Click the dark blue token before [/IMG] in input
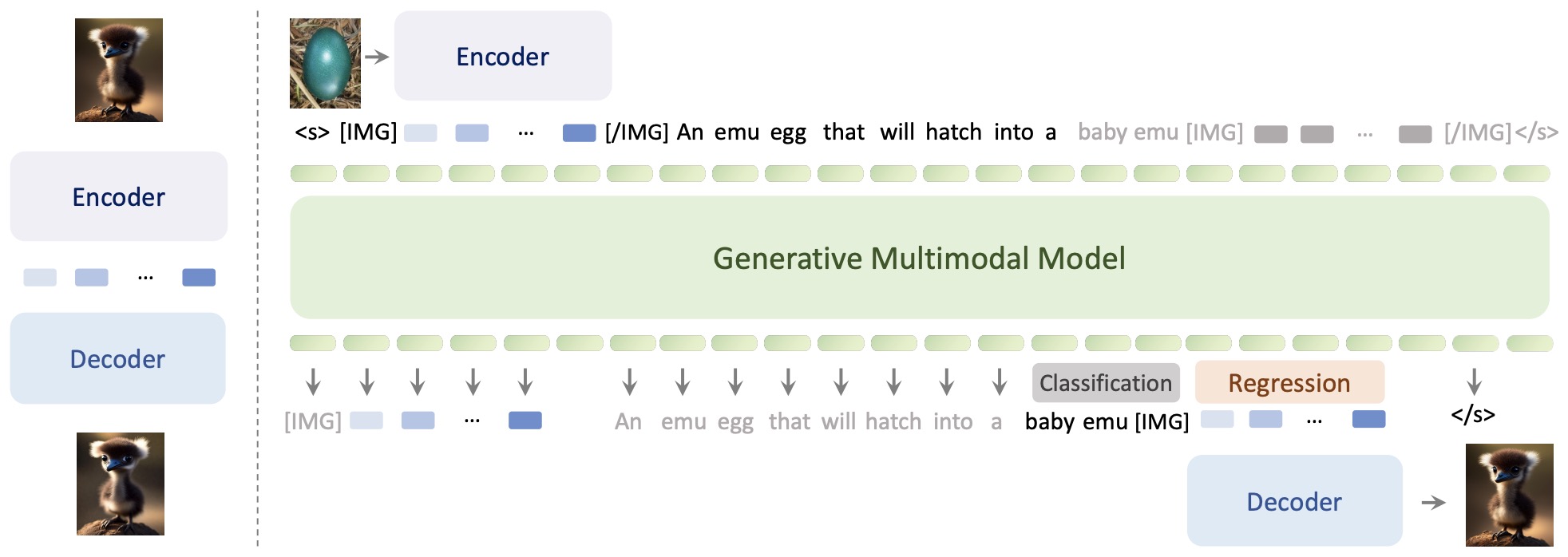Screen dimensions: 1568x557 [579, 132]
